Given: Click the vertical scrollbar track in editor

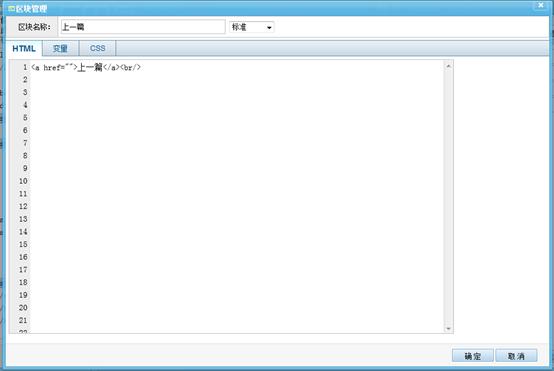Looking at the screenshot, I should pyautogui.click(x=448, y=197).
